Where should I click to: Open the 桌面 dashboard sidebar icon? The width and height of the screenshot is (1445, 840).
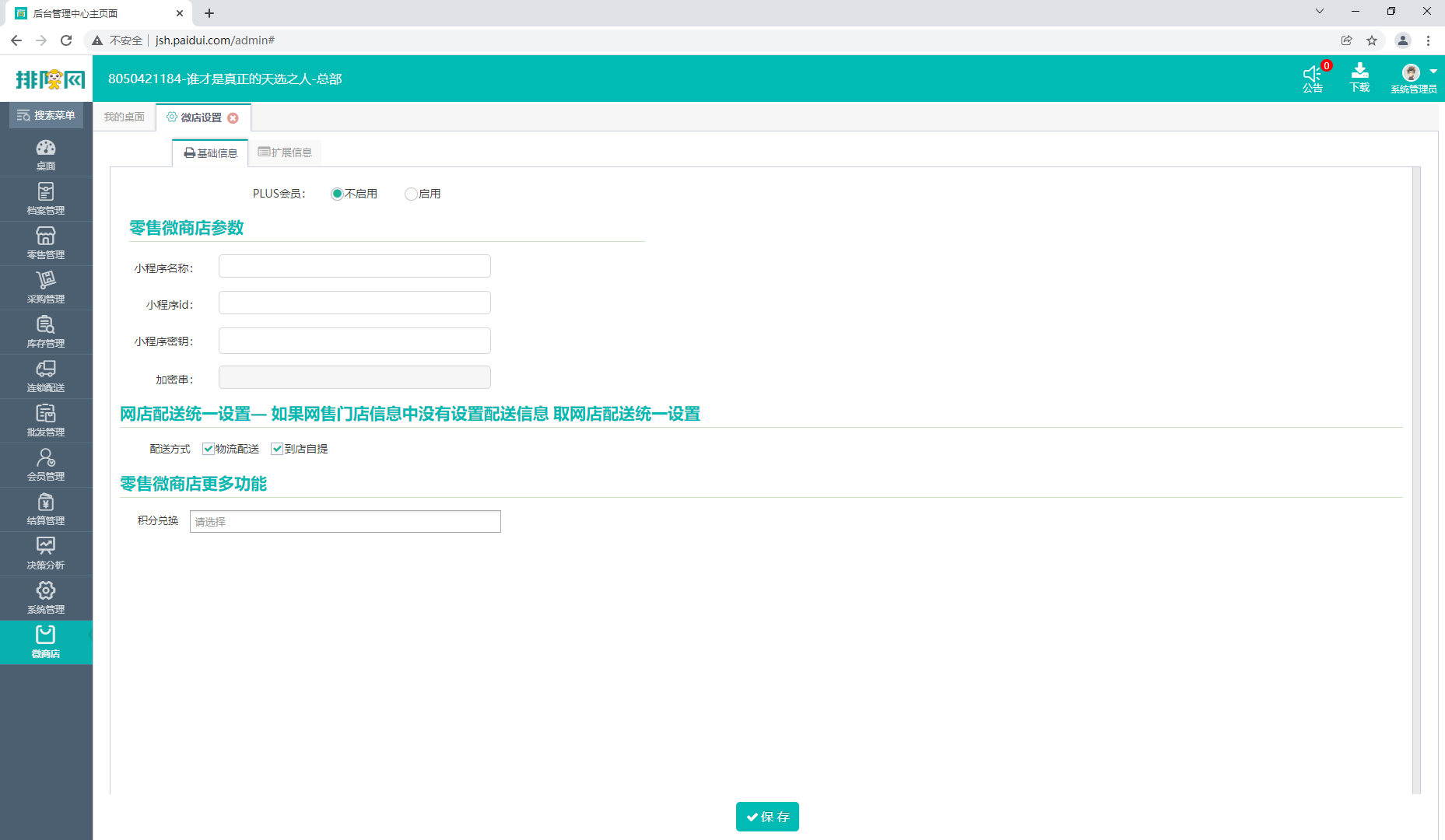[x=46, y=155]
